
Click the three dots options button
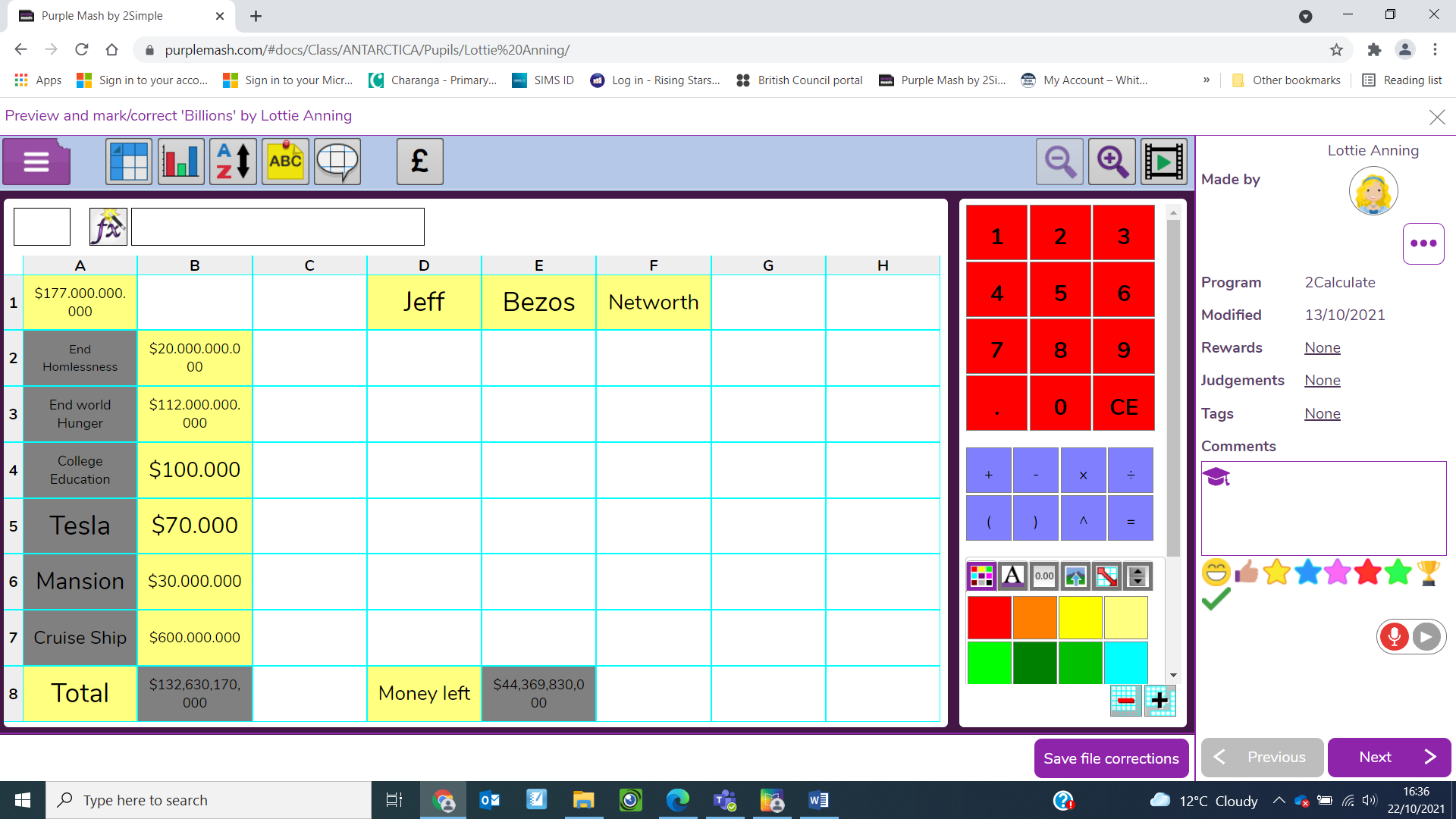point(1423,243)
